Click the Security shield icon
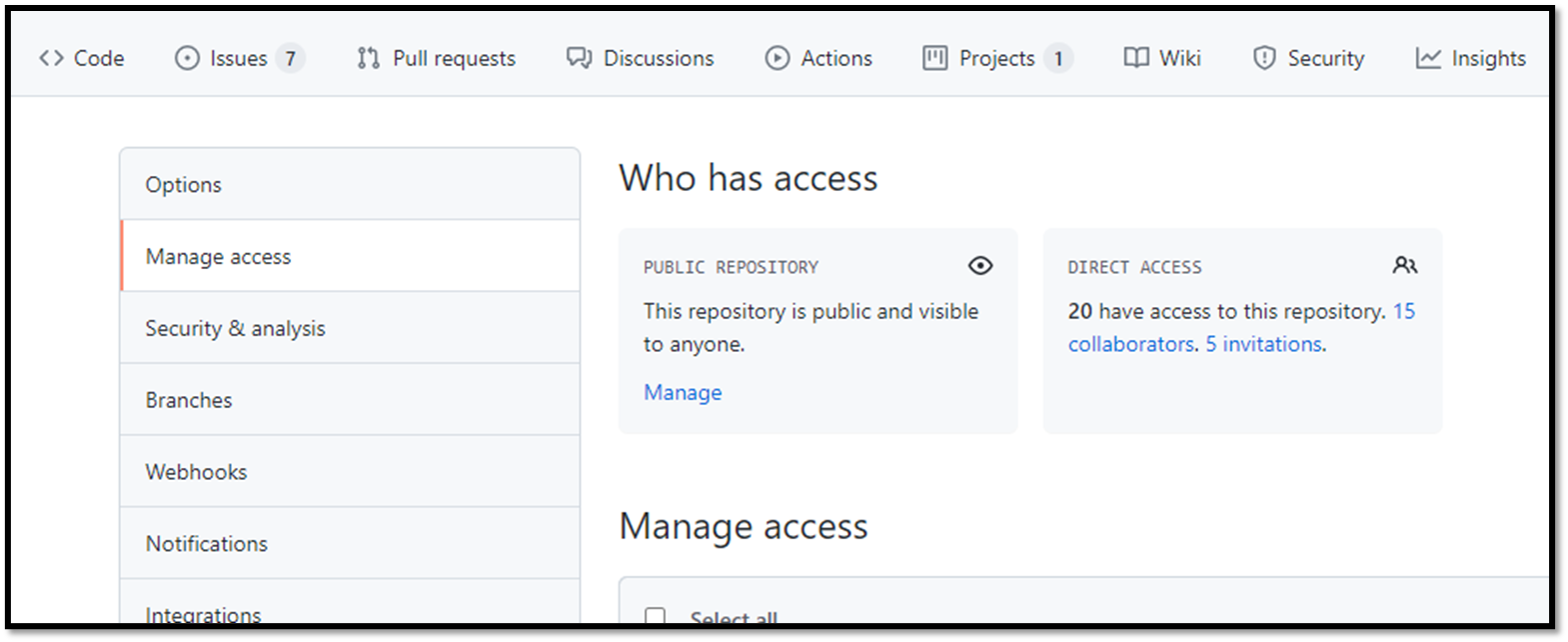This screenshot has width=1568, height=642. click(x=1264, y=58)
